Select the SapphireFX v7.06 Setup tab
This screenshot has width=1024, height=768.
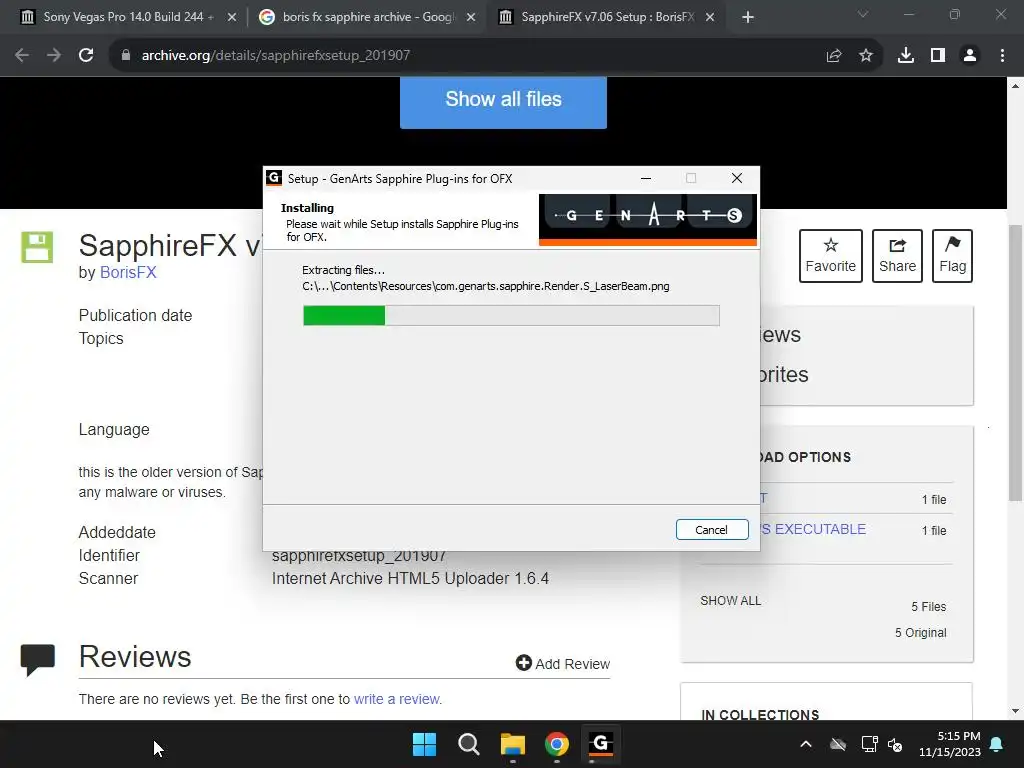click(607, 17)
